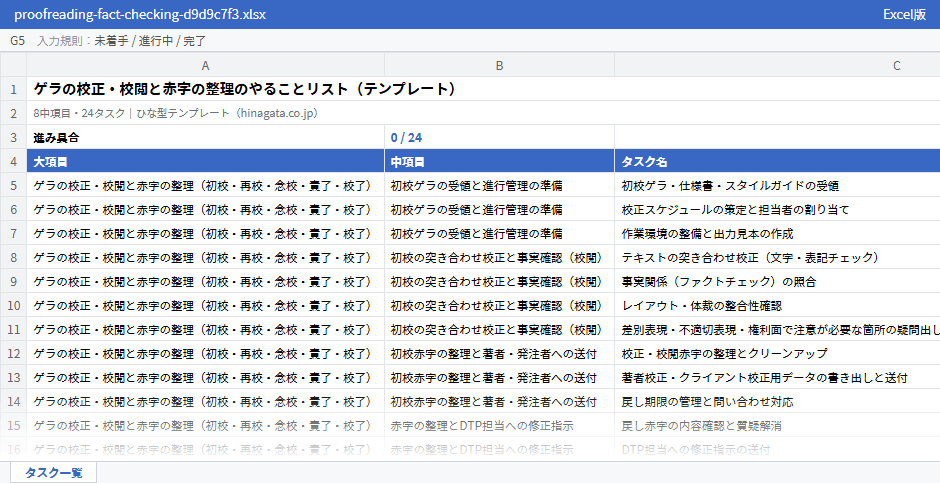Image resolution: width=940 pixels, height=483 pixels.
Task: Select row 1 header
Action: pos(13,89)
